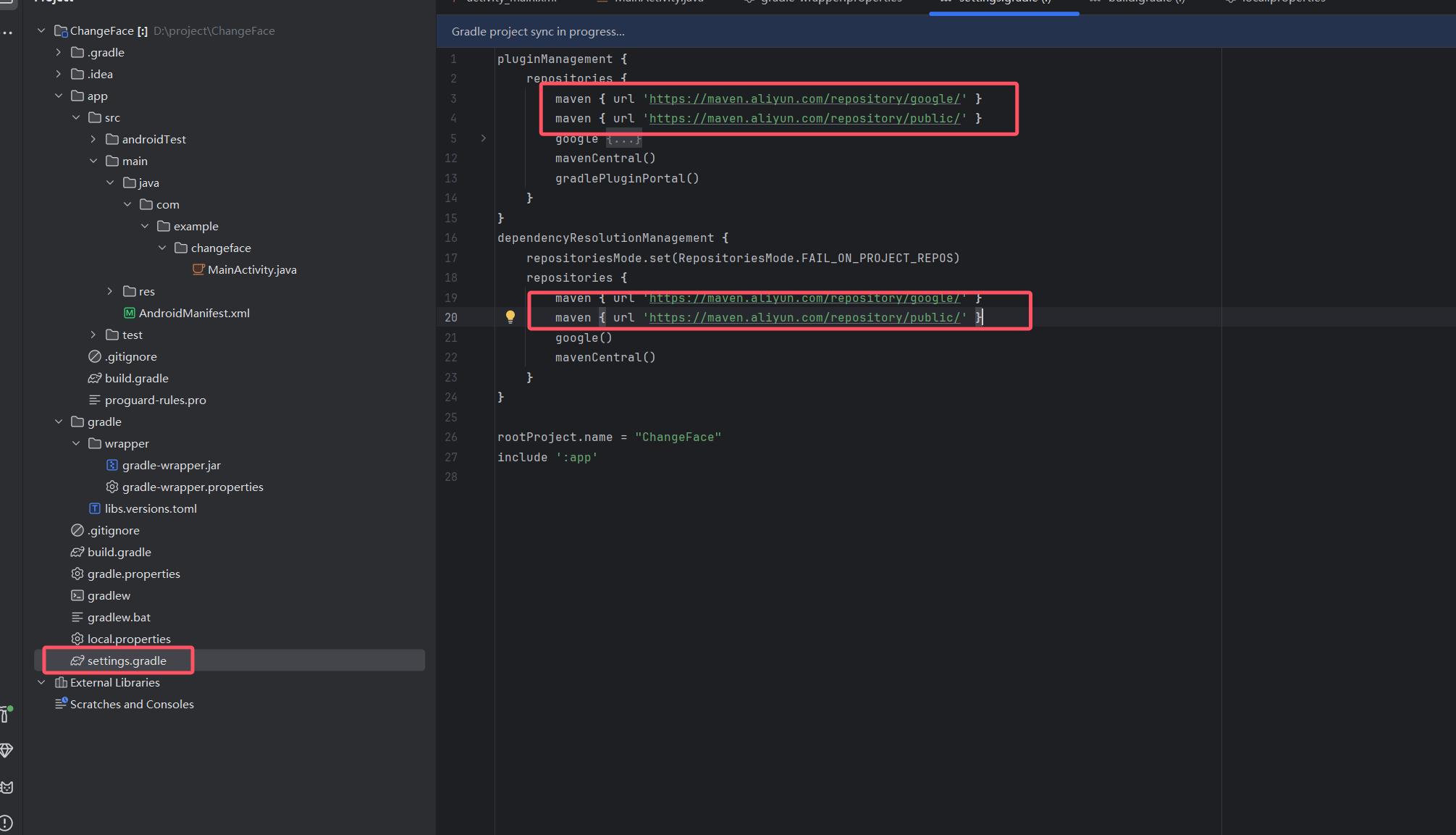Collapse the app folder
This screenshot has height=835, width=1456.
(59, 96)
